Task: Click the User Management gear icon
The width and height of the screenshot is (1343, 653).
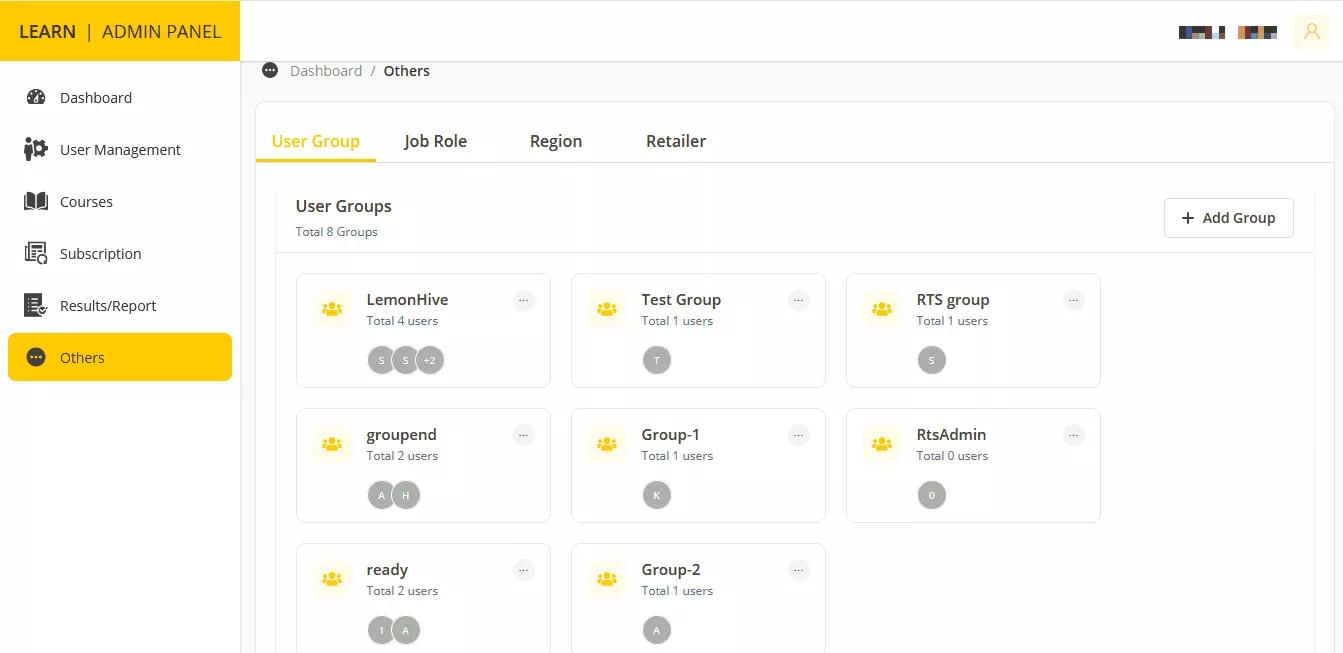Action: (36, 150)
